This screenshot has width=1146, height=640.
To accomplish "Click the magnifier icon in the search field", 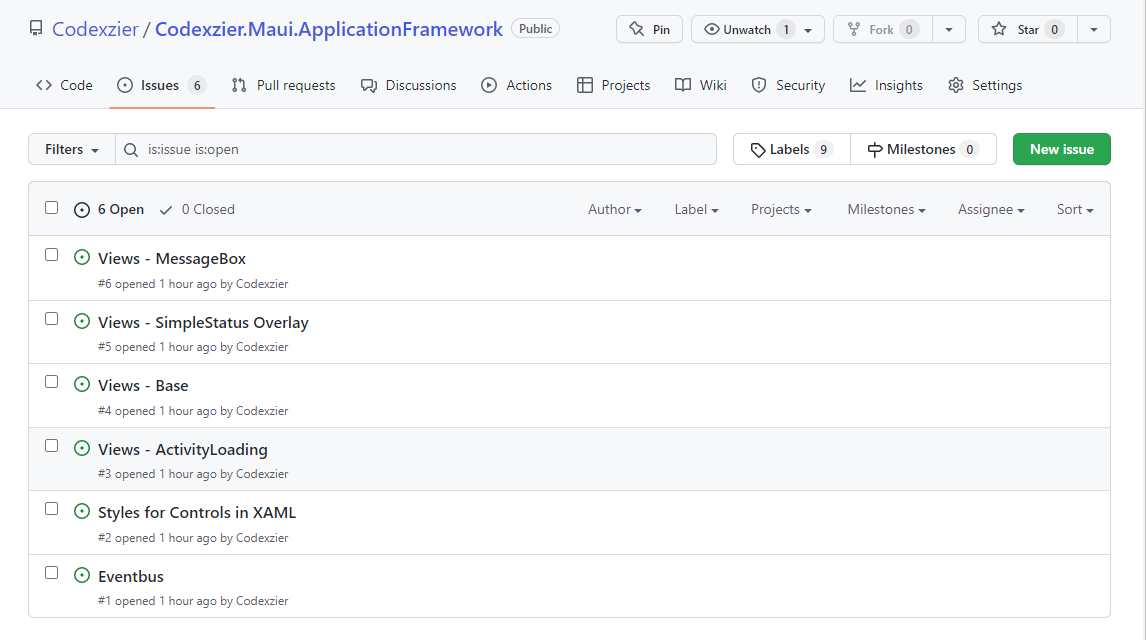I will click(131, 150).
